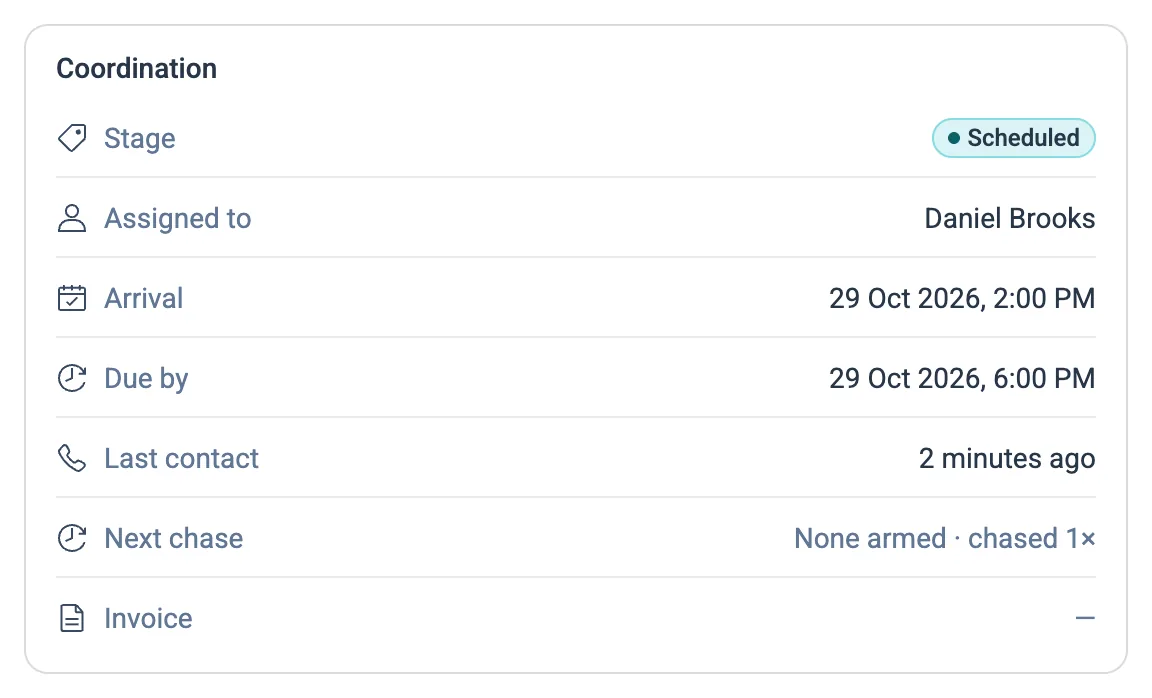Open the Scheduled stage badge

pyautogui.click(x=1014, y=138)
